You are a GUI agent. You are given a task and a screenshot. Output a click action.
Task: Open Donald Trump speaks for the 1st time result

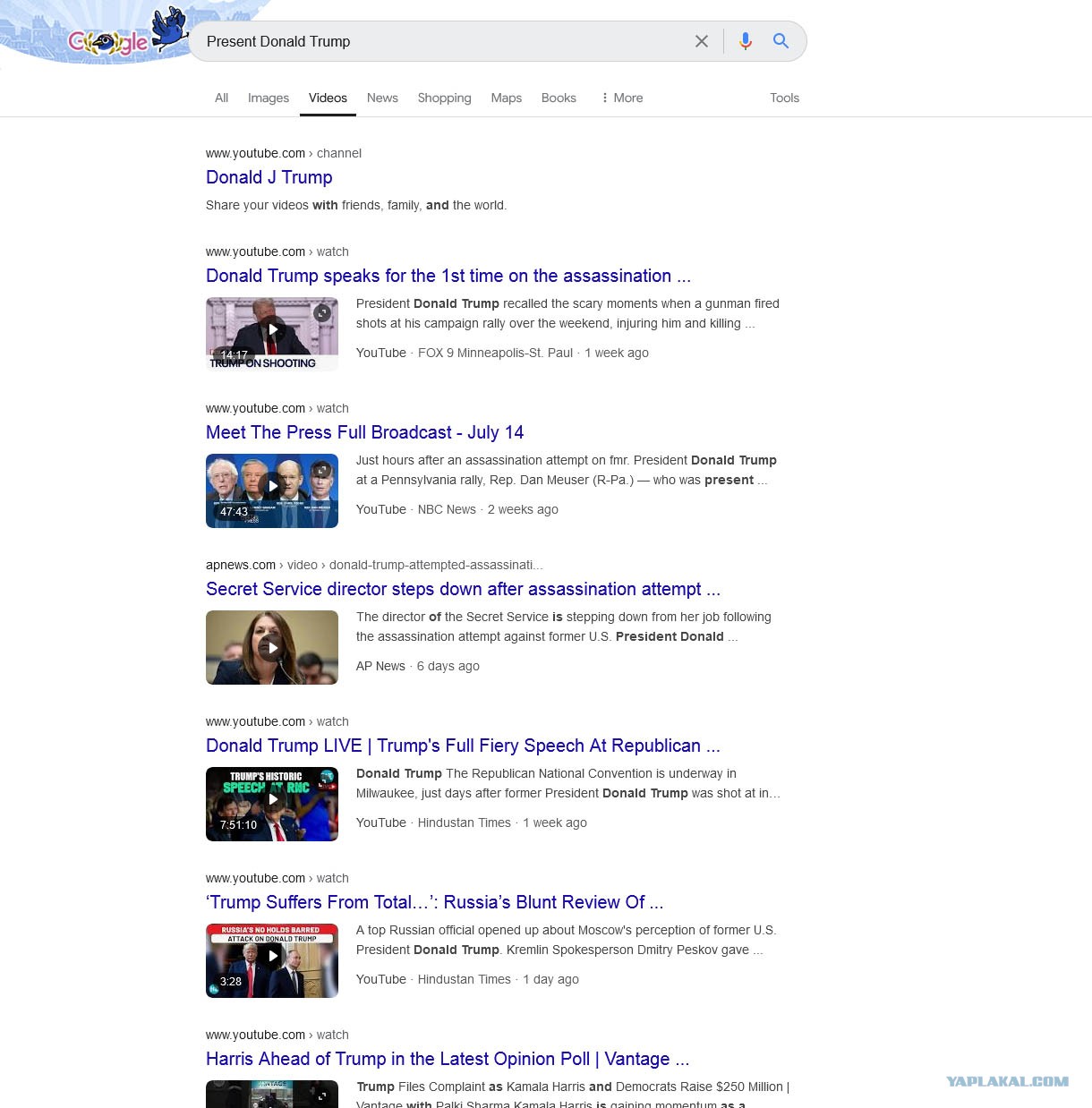click(x=448, y=276)
